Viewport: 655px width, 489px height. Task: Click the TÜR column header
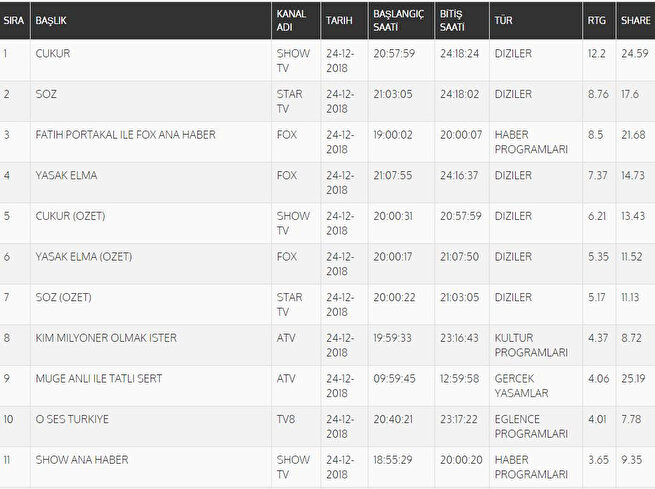click(503, 20)
